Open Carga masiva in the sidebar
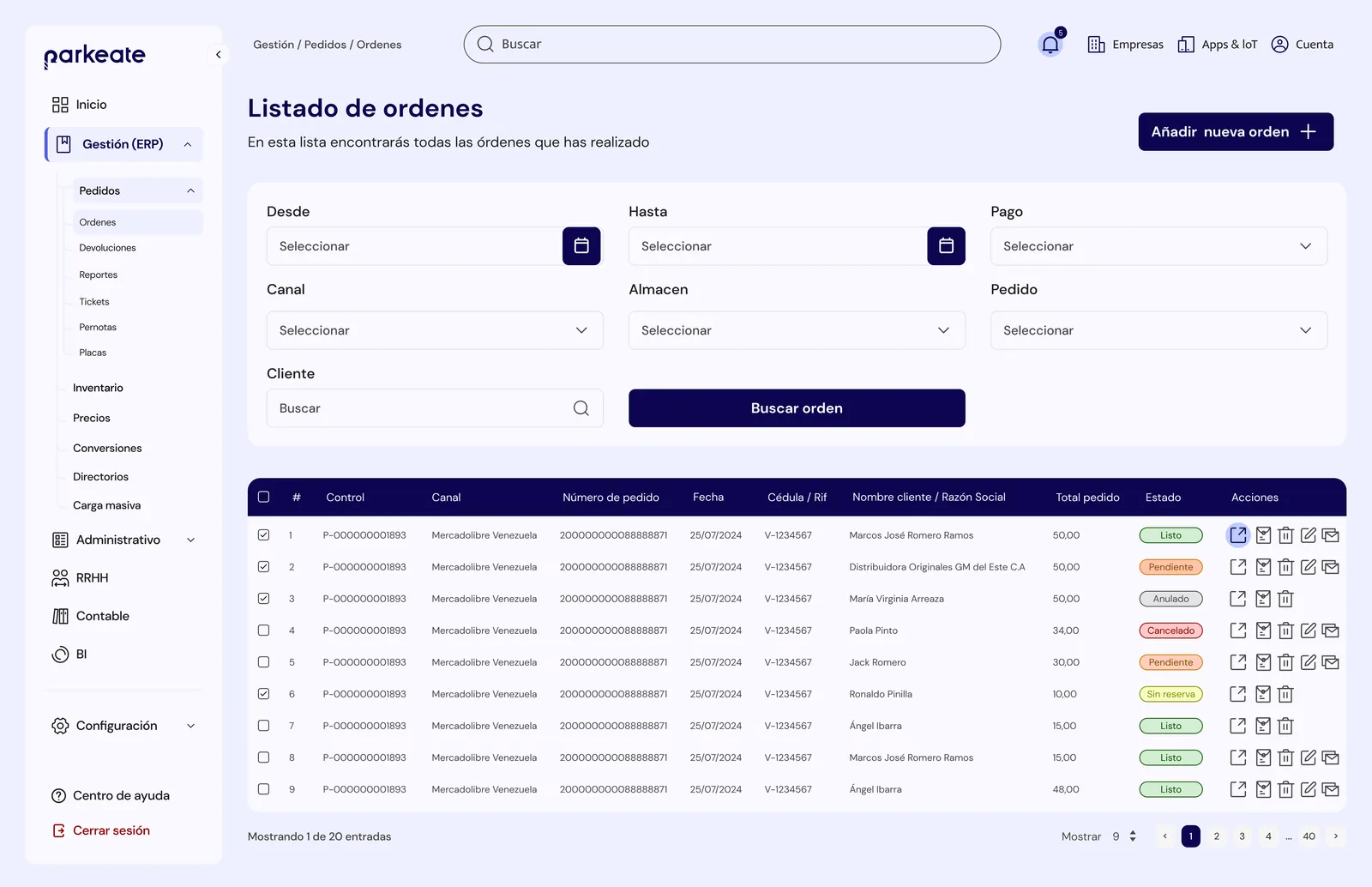The height and width of the screenshot is (887, 1372). tap(106, 505)
